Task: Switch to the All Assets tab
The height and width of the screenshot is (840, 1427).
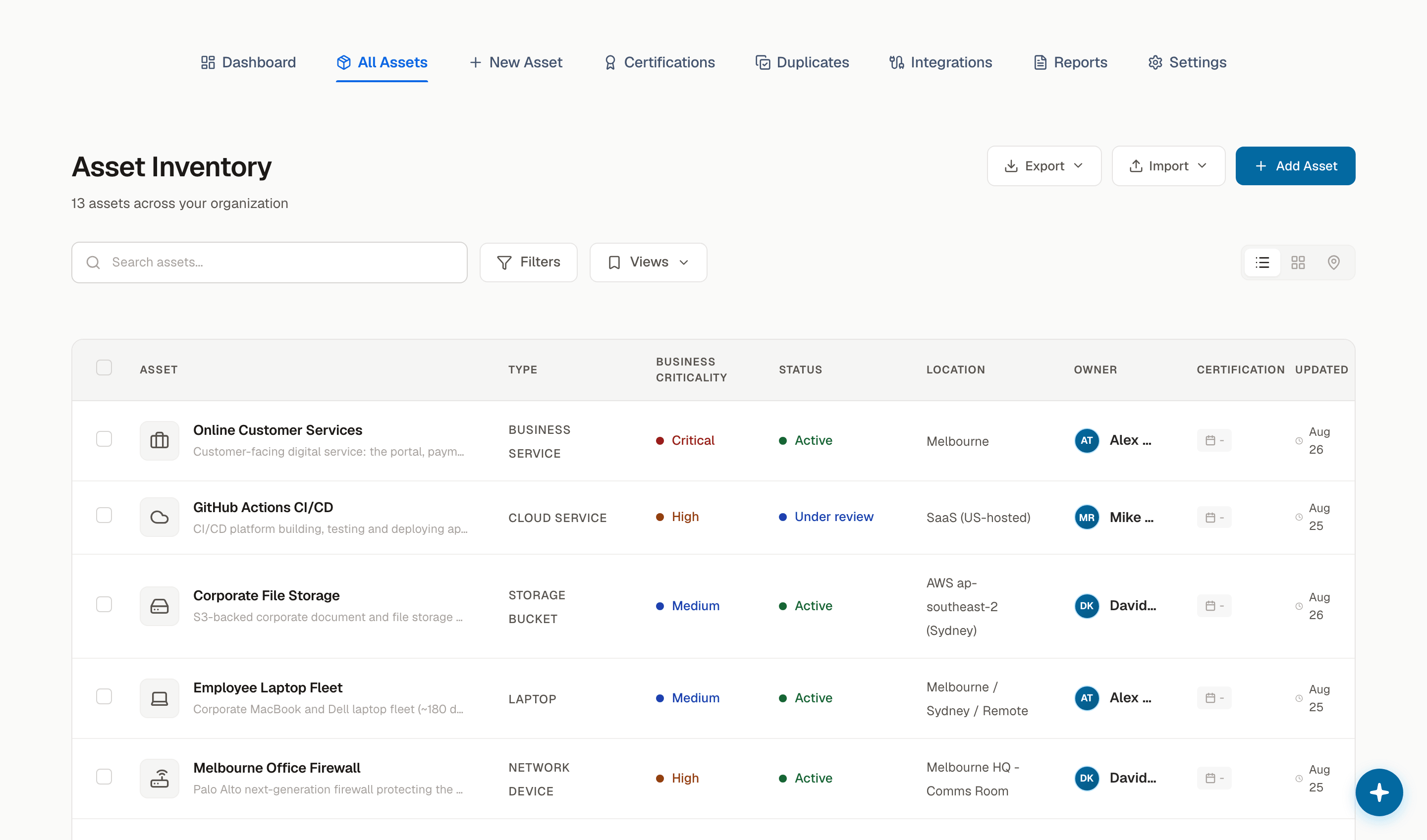Action: (382, 62)
